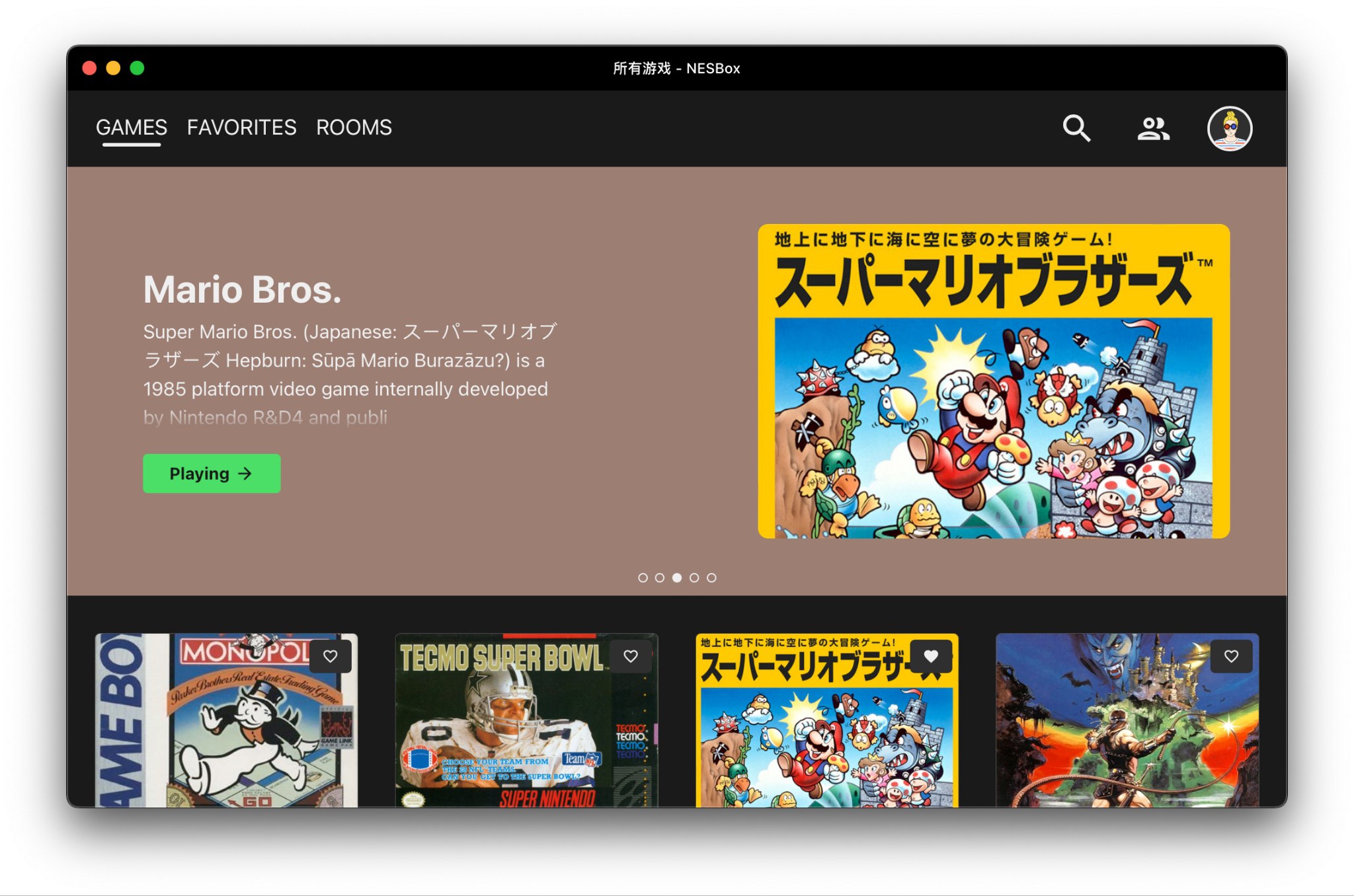1354x896 pixels.
Task: Select the second carousel indicator dot
Action: [x=660, y=578]
